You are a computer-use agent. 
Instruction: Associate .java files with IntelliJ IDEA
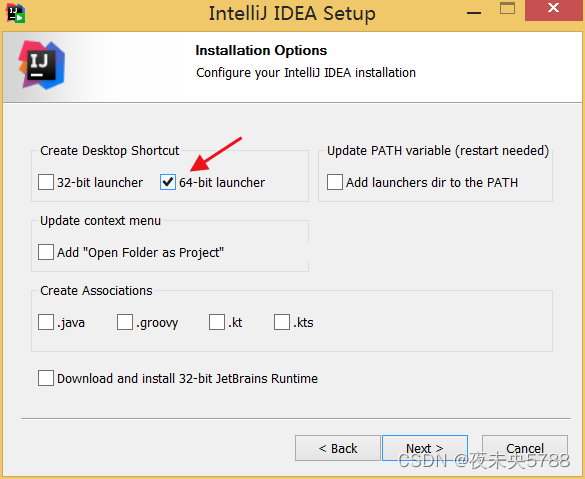tap(46, 322)
